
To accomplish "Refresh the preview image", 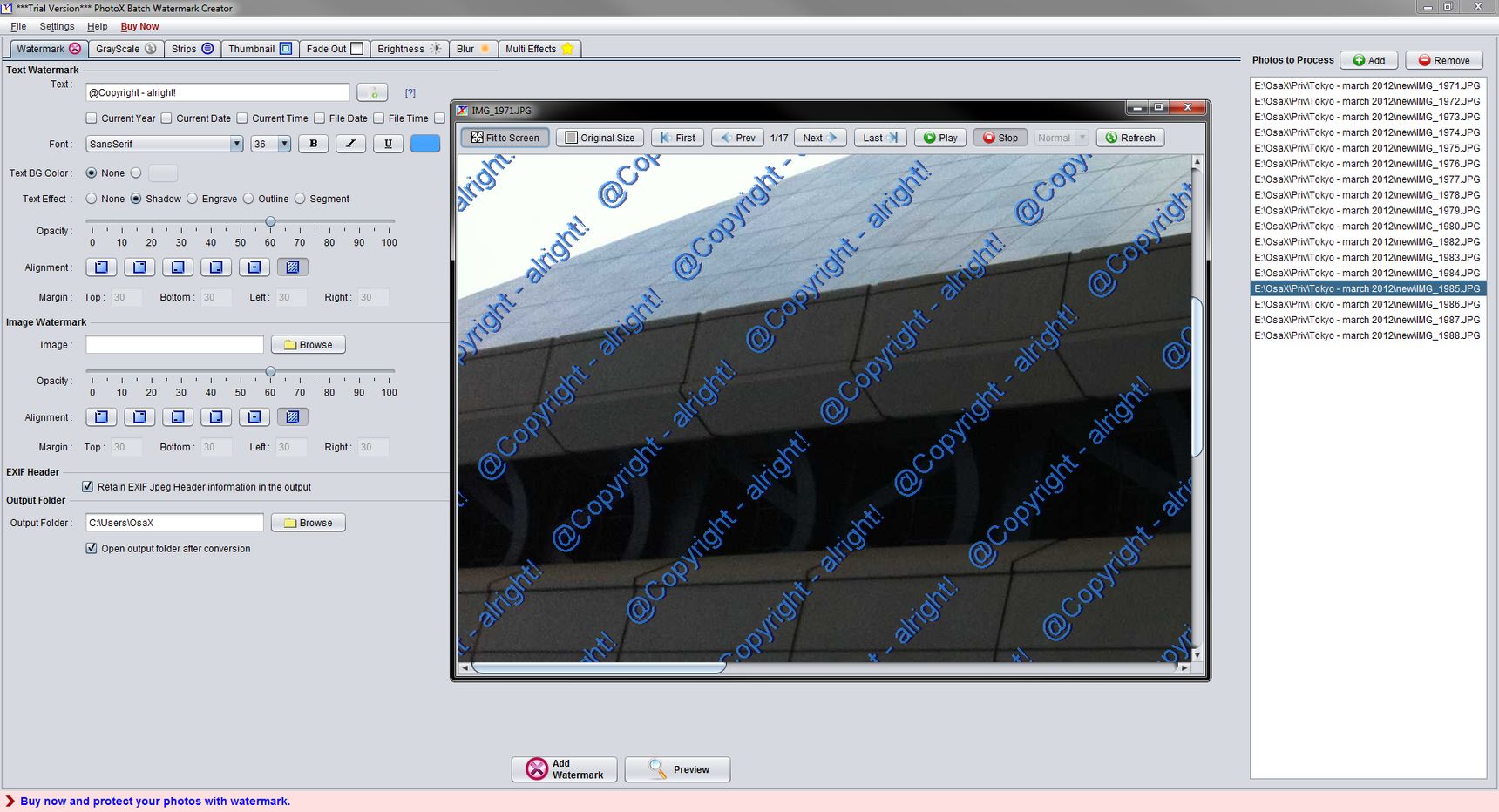I will pyautogui.click(x=1130, y=138).
